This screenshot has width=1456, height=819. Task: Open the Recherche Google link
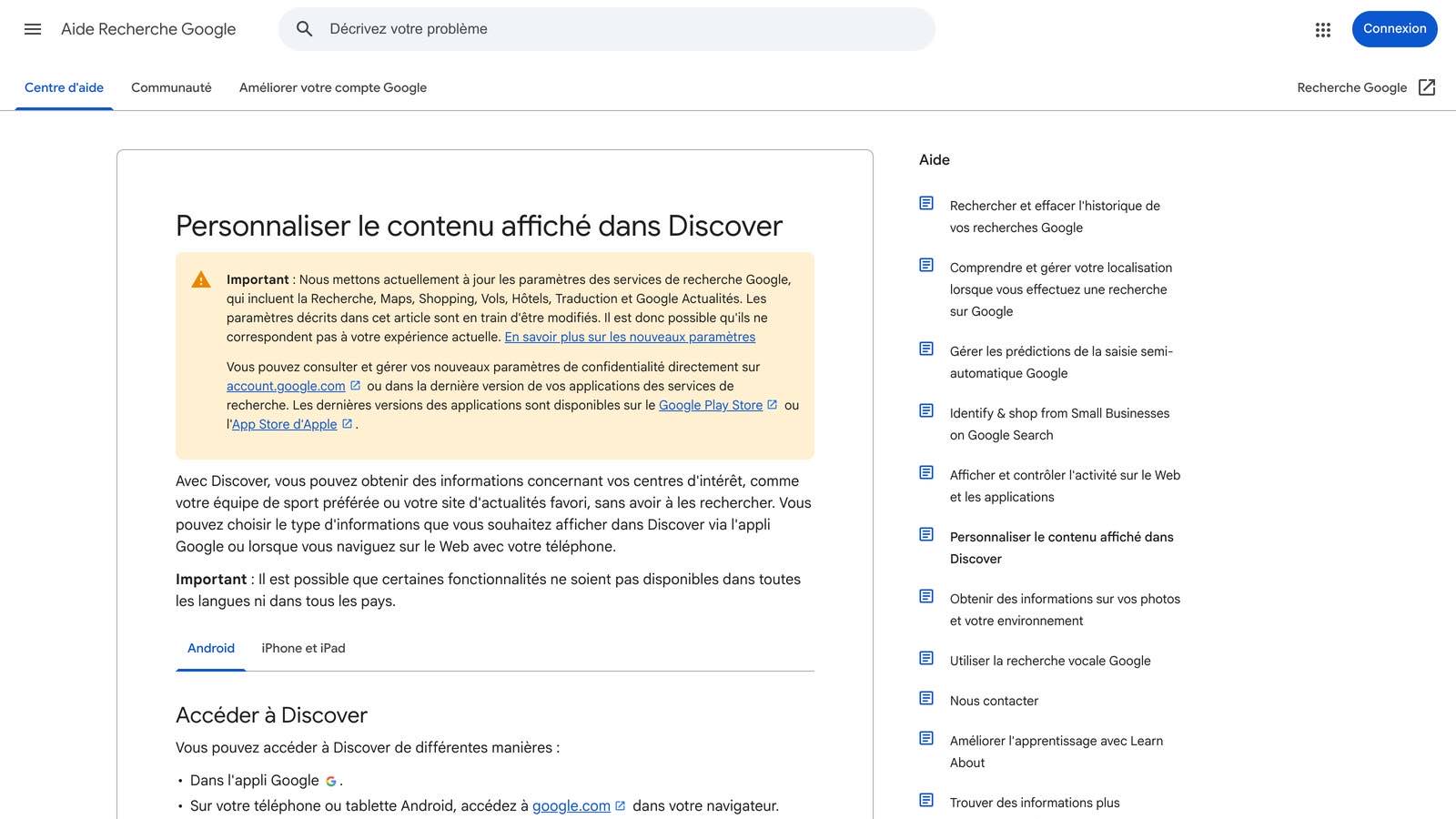point(1352,88)
